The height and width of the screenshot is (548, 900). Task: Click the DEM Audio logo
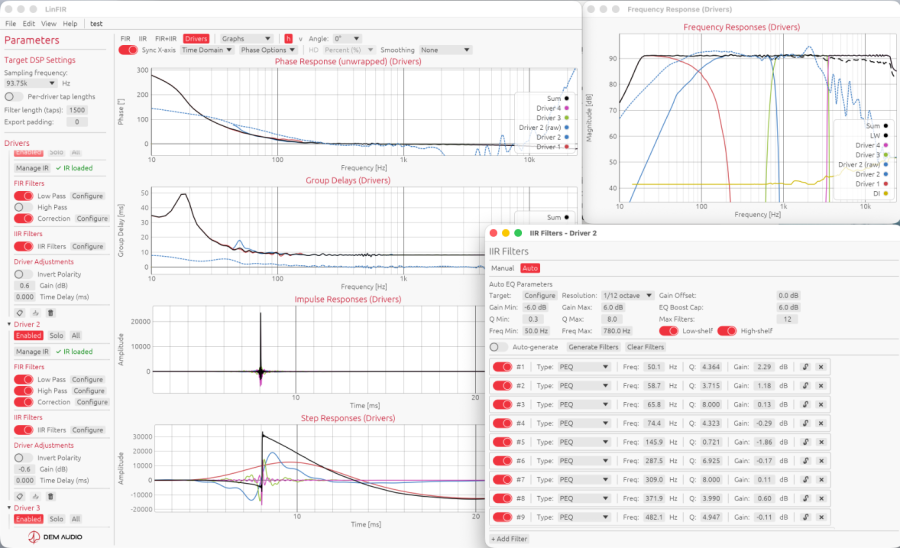click(50, 536)
